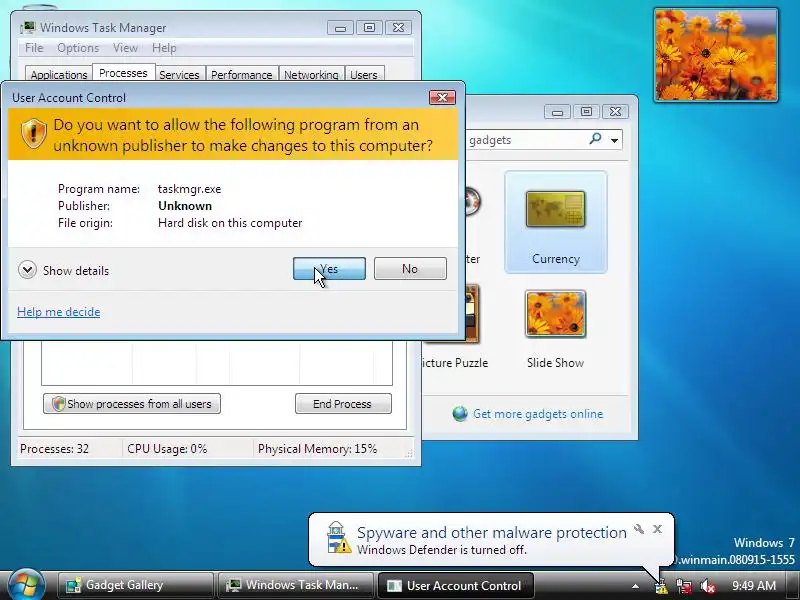Image resolution: width=800 pixels, height=600 pixels.
Task: Show hidden tray icons arrow
Action: coord(635,586)
